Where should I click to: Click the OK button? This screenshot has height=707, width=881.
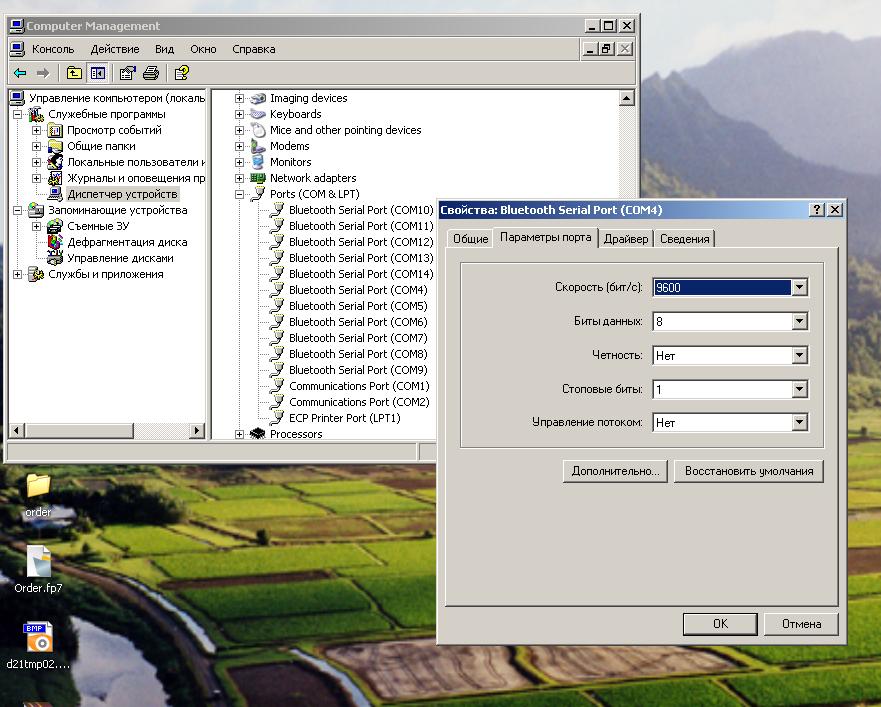click(720, 624)
